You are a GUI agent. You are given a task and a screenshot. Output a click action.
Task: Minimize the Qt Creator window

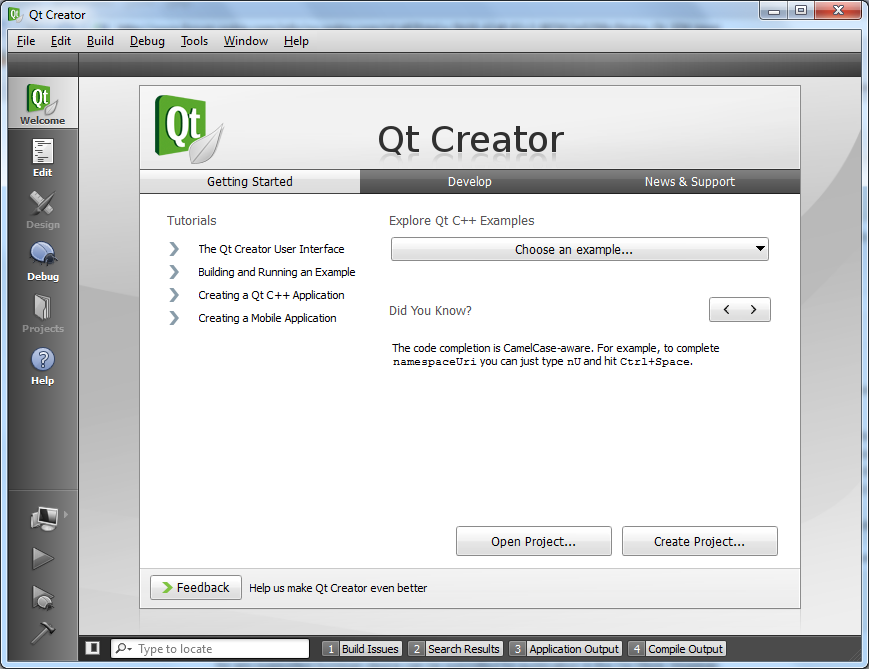click(x=774, y=11)
